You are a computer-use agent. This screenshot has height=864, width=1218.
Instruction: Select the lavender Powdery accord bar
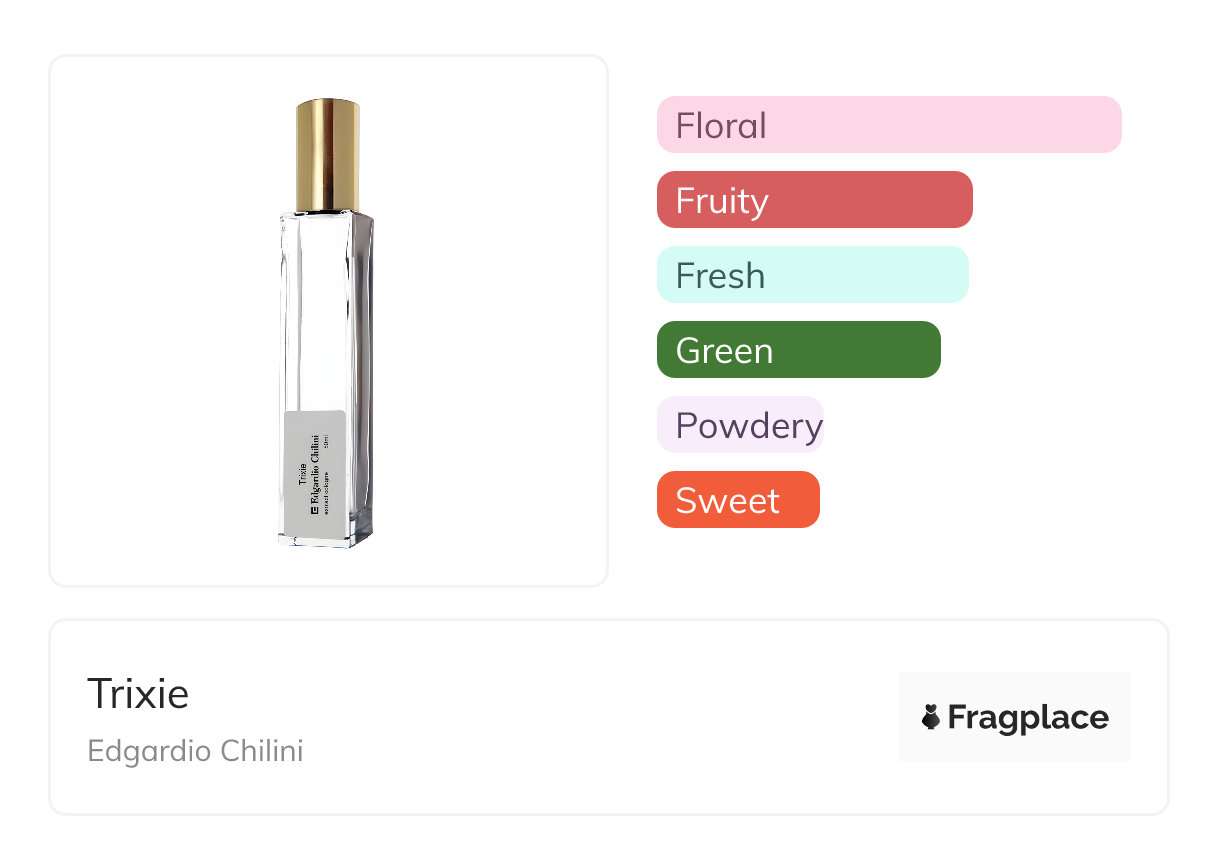pyautogui.click(x=740, y=425)
